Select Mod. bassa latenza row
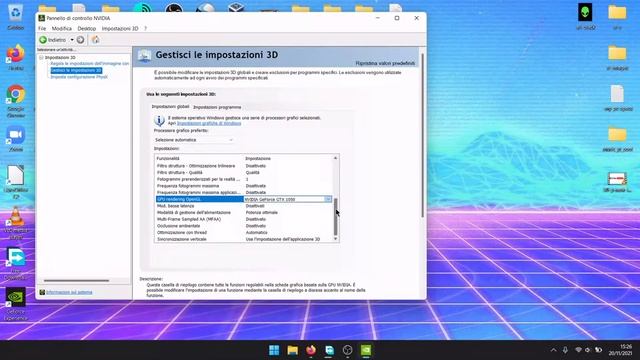Image resolution: width=640 pixels, height=360 pixels. (244, 206)
